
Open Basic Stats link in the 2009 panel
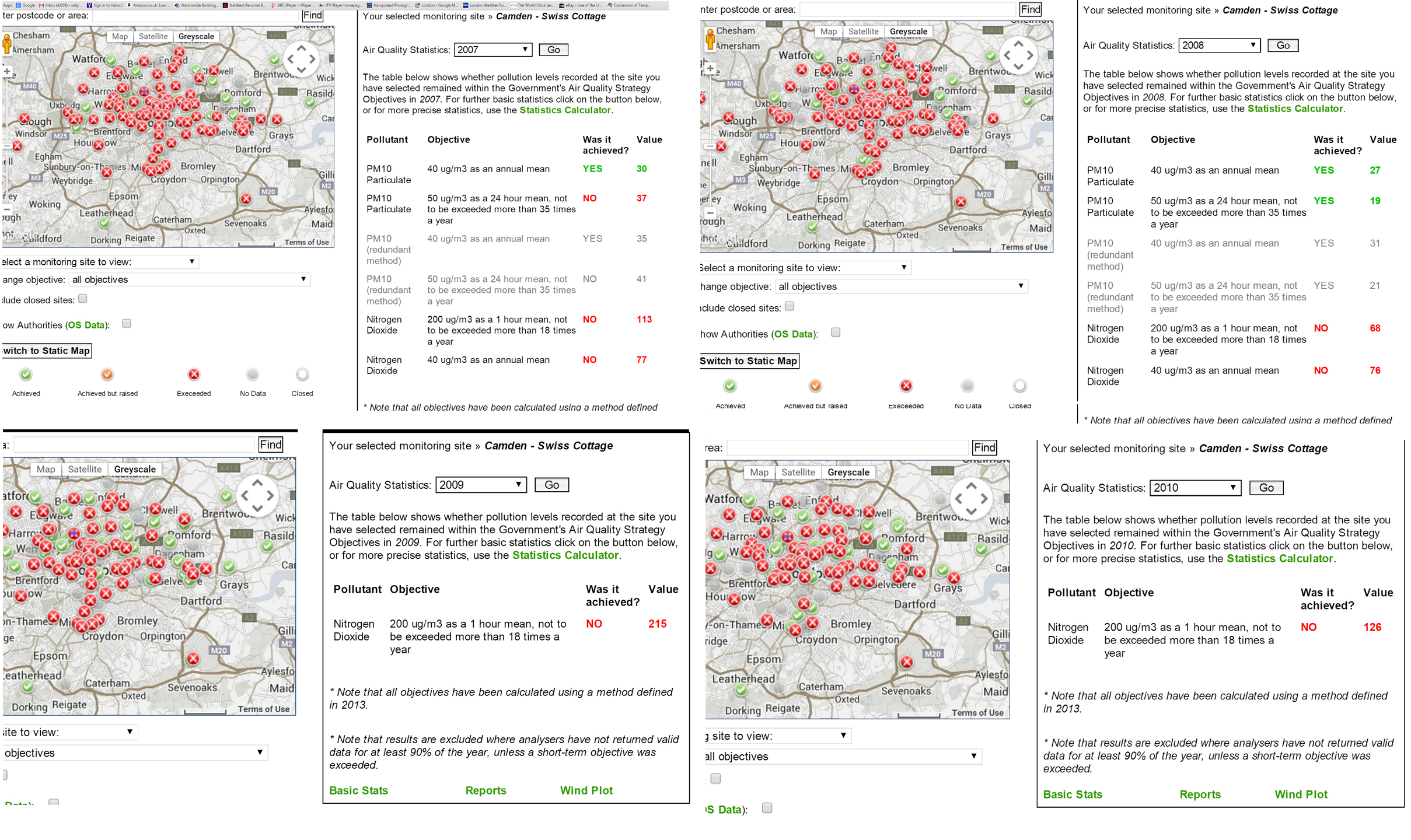coord(358,790)
